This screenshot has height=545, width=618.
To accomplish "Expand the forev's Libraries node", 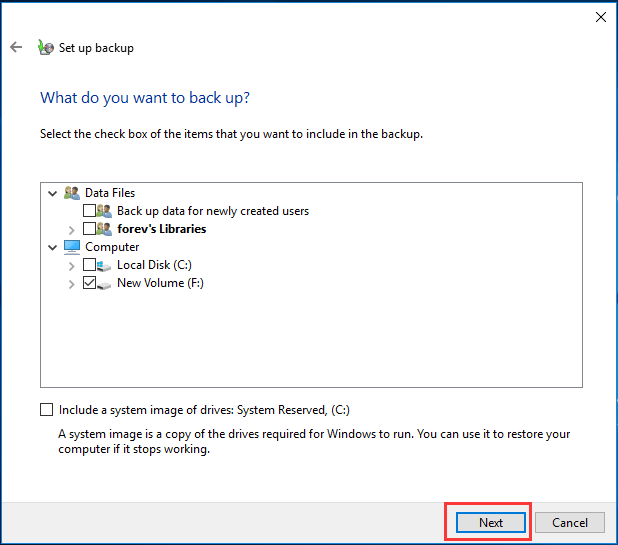I will (x=71, y=229).
